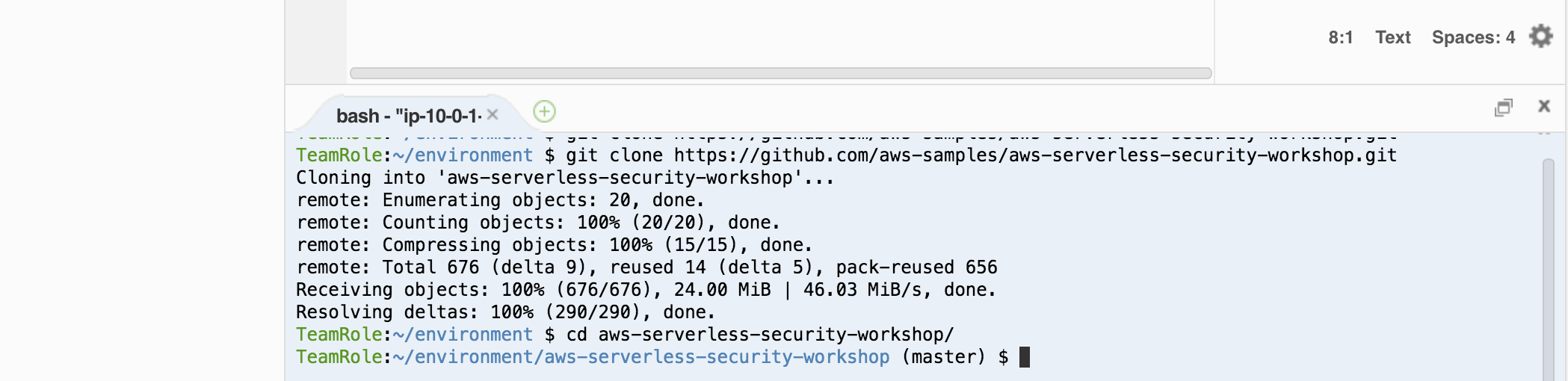This screenshot has height=381, width=1568.
Task: Focus the terminal at the prompt cursor
Action: 1025,357
